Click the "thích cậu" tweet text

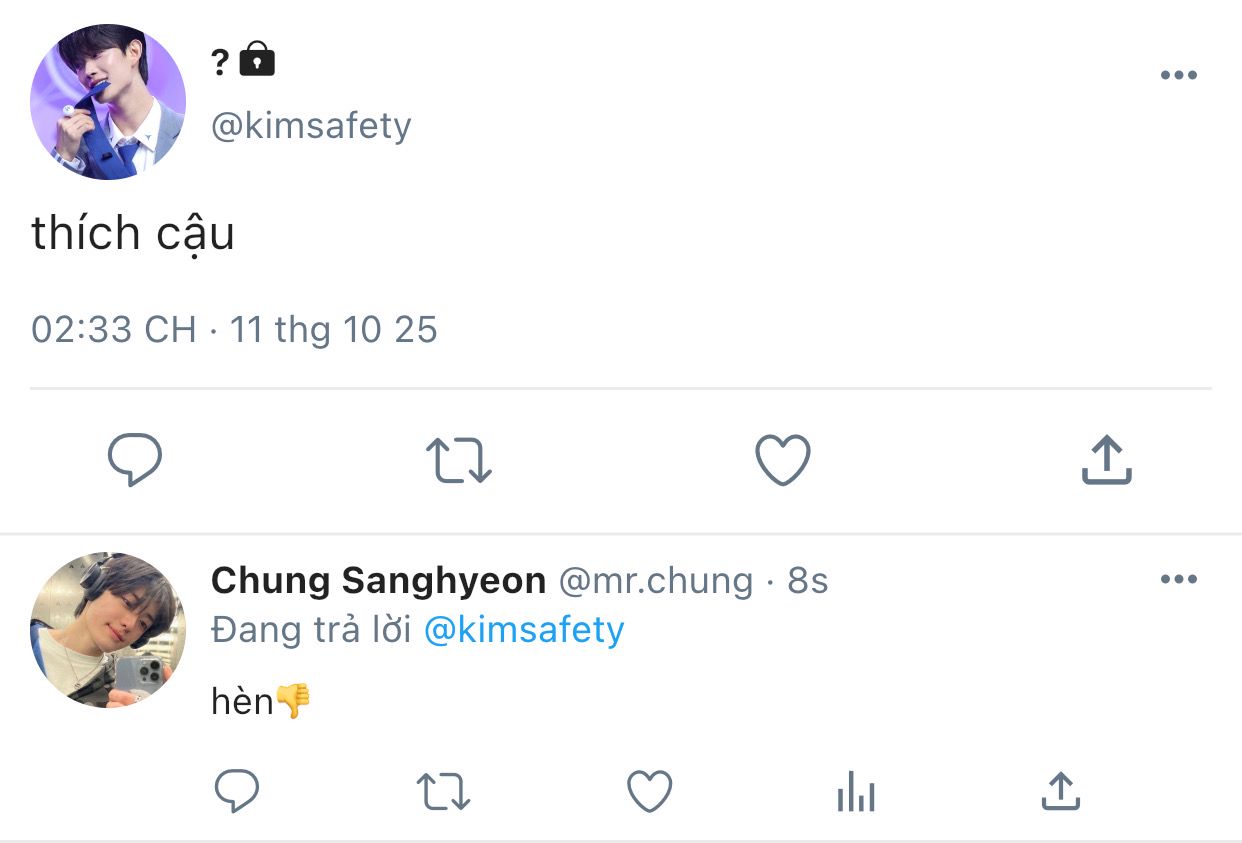[133, 234]
